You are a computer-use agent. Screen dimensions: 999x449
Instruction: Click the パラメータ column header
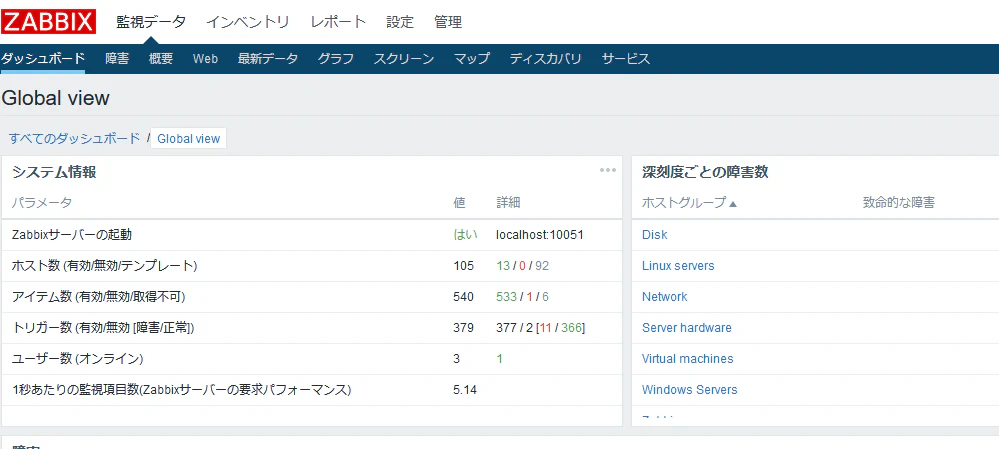42,203
